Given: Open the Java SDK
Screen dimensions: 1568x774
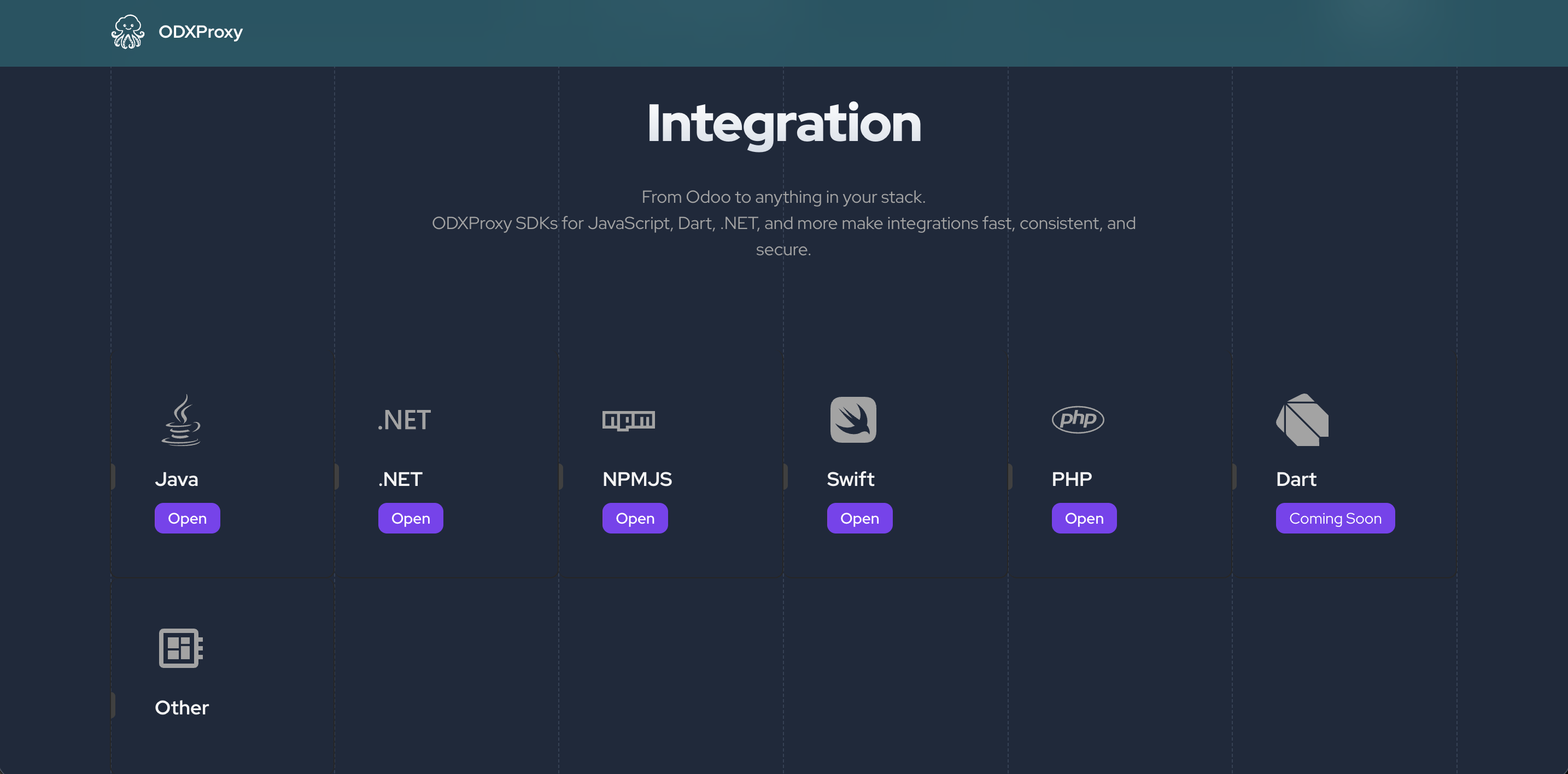Looking at the screenshot, I should 187,518.
